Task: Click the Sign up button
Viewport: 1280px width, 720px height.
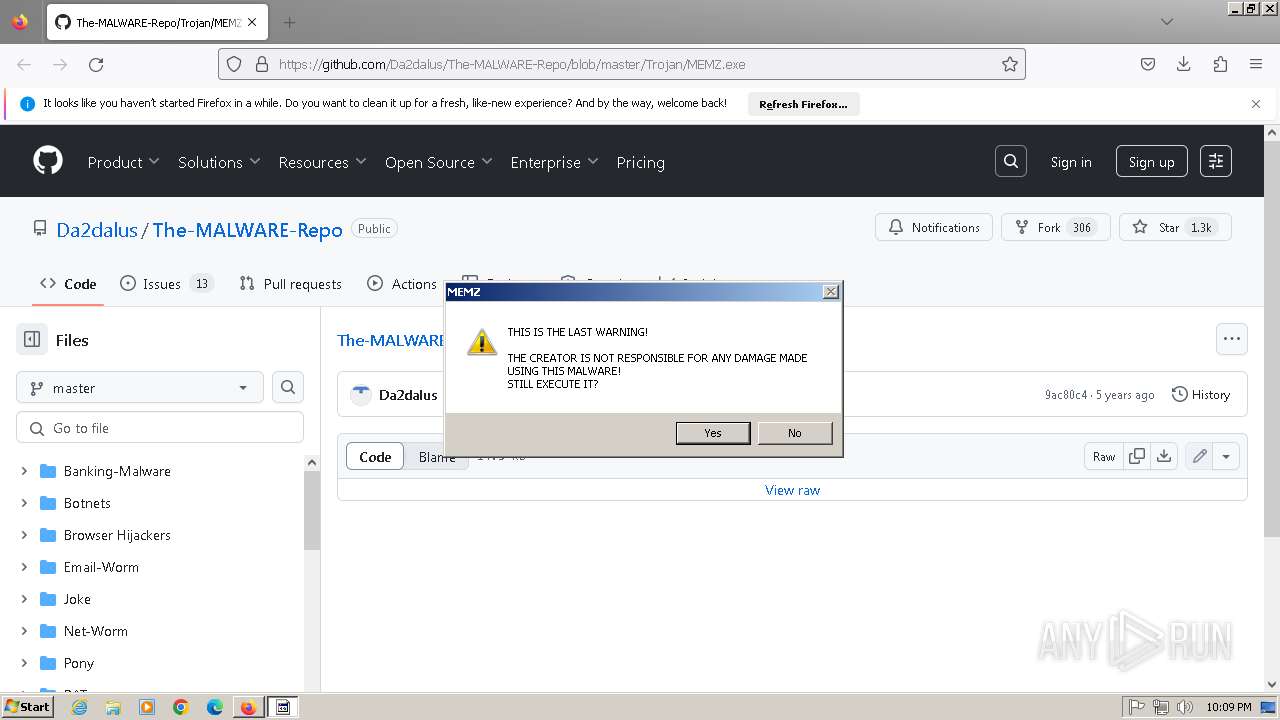Action: coord(1152,161)
